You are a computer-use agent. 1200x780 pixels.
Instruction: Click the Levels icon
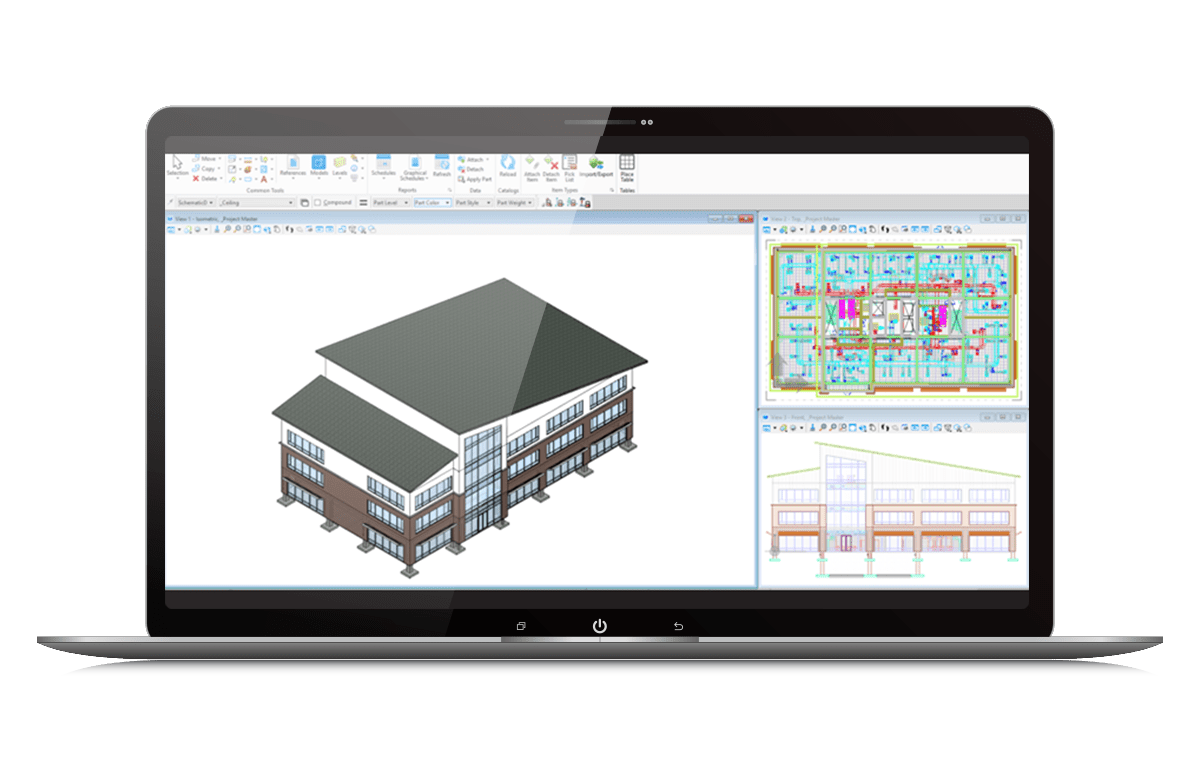(340, 166)
